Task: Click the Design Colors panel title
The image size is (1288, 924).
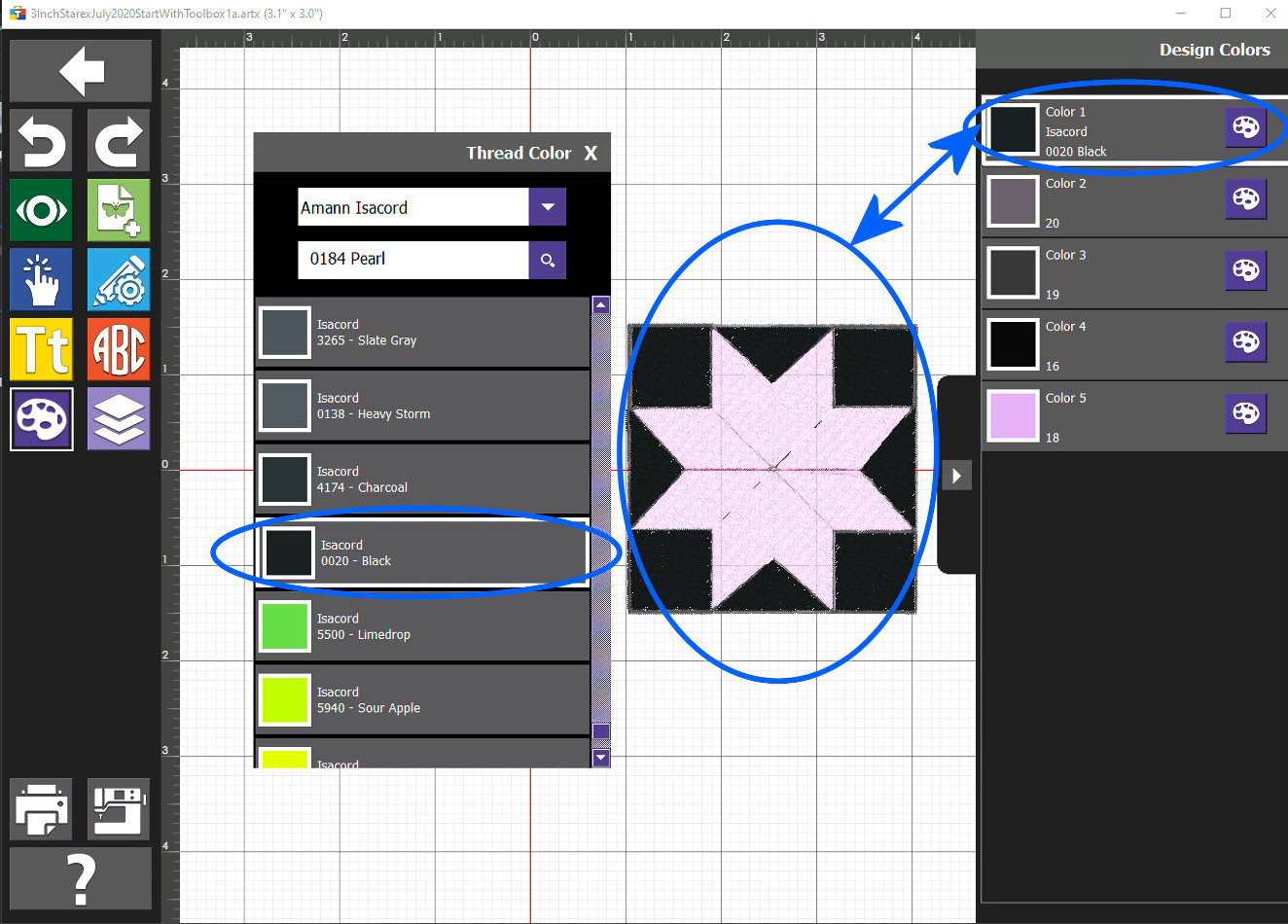Action: coord(1214,50)
